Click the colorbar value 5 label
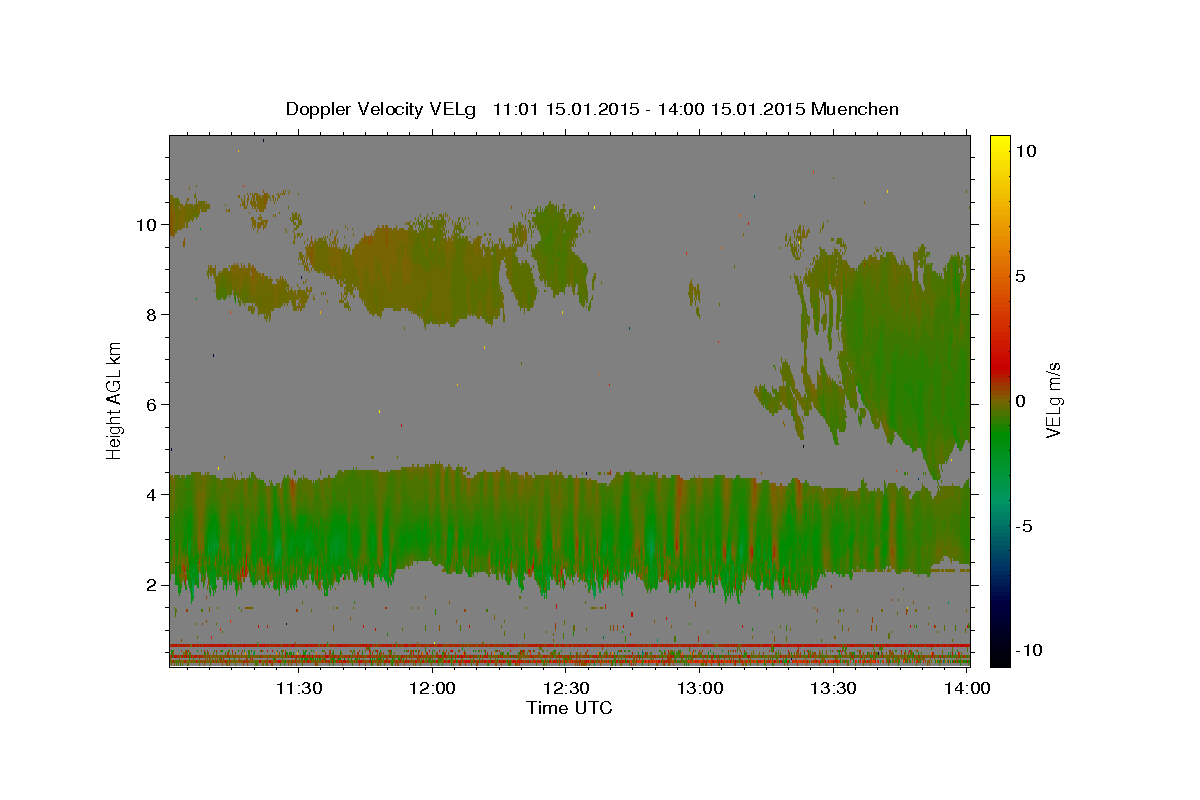This screenshot has width=1200, height=800. (1021, 276)
